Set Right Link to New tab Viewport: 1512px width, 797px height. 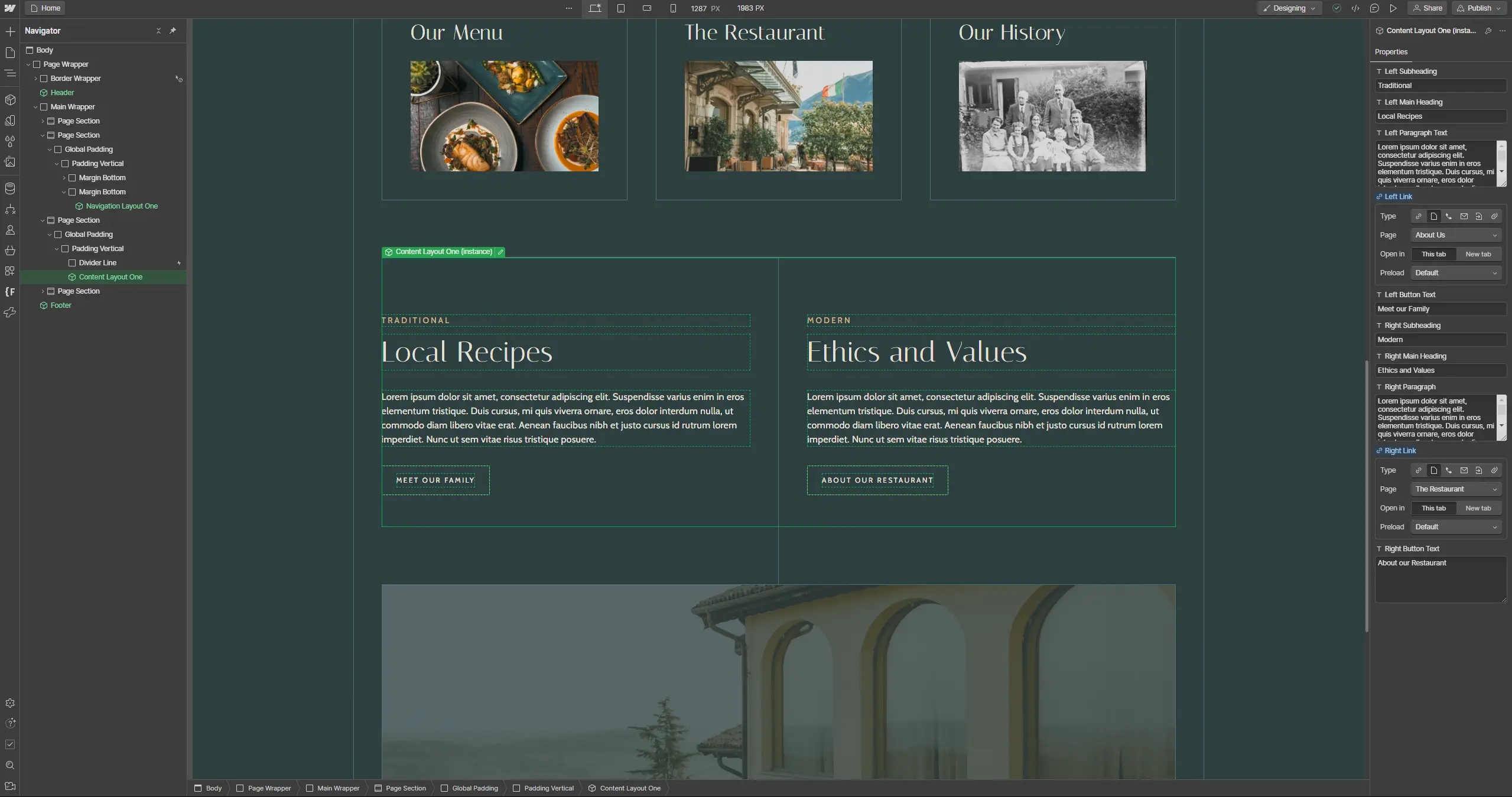[x=1478, y=508]
